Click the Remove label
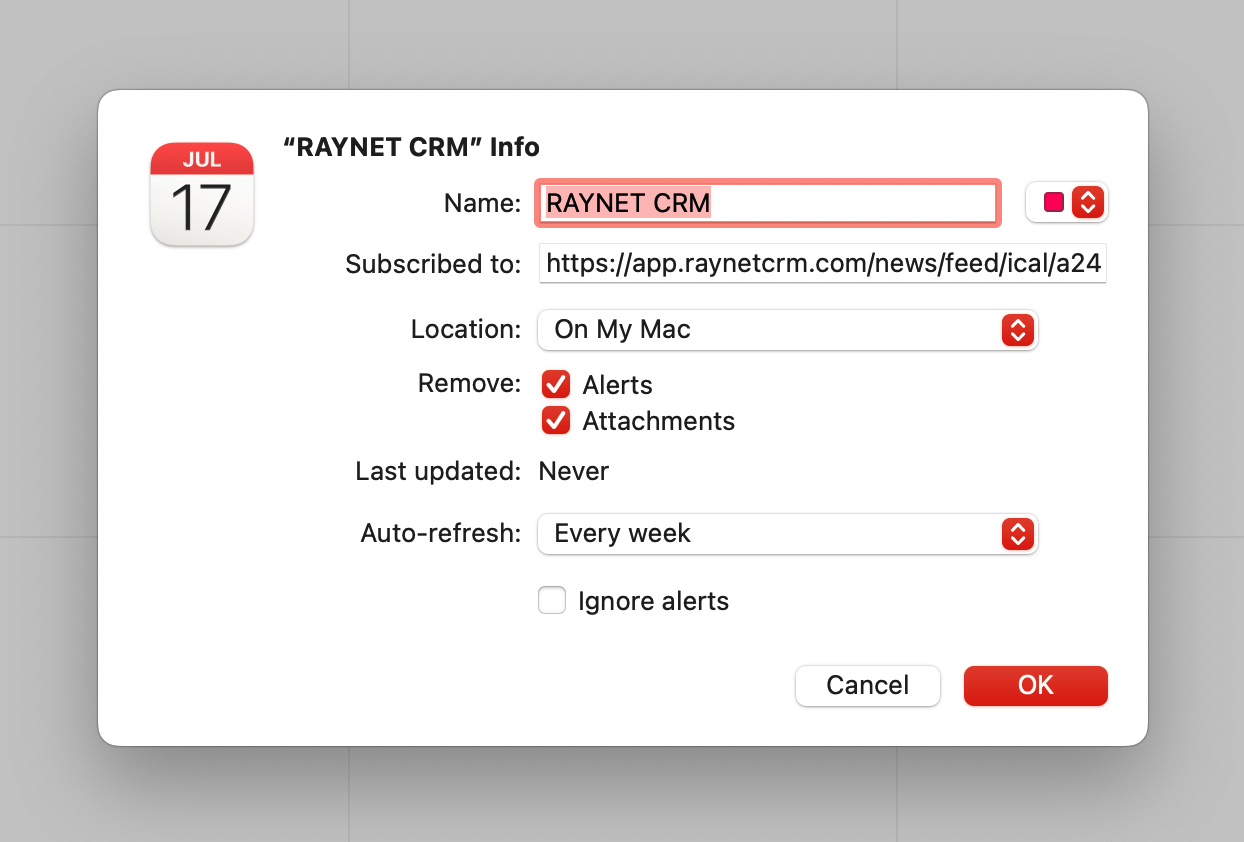 tap(470, 384)
